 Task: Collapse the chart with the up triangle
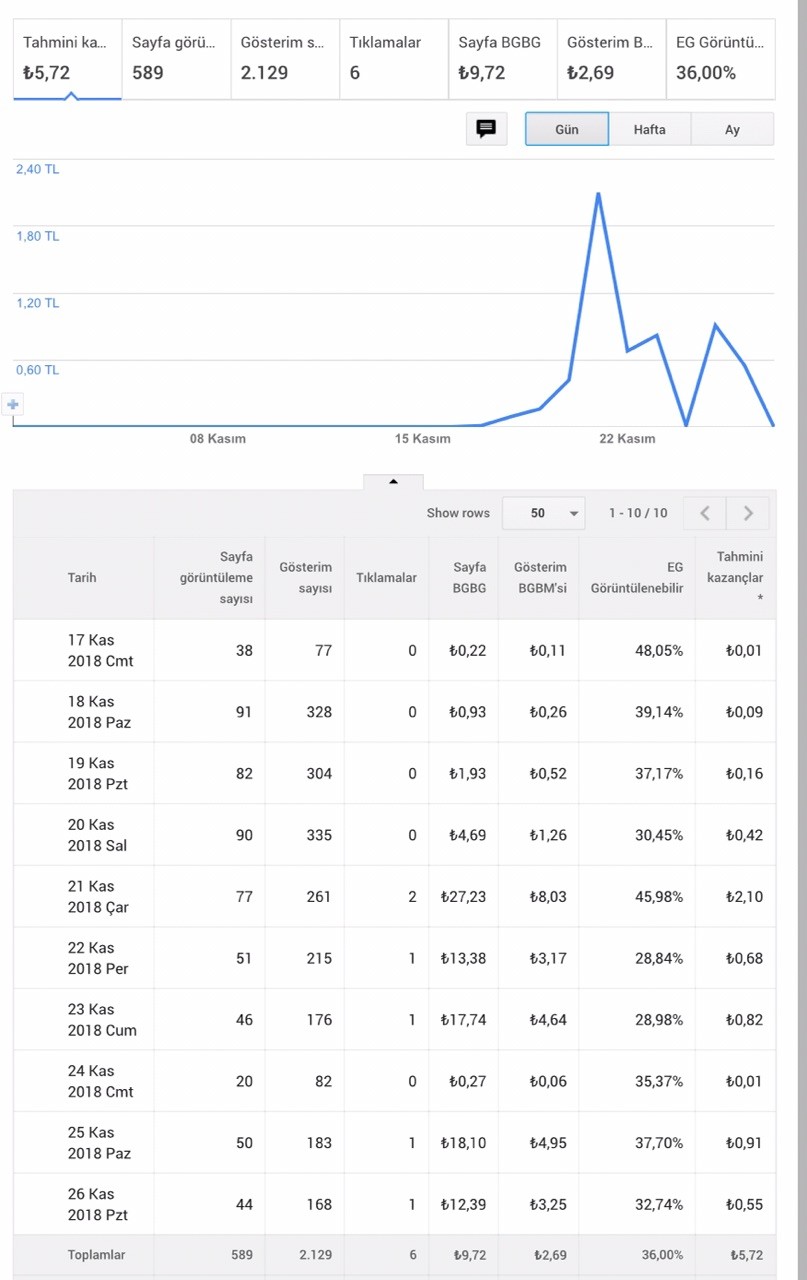(x=393, y=481)
